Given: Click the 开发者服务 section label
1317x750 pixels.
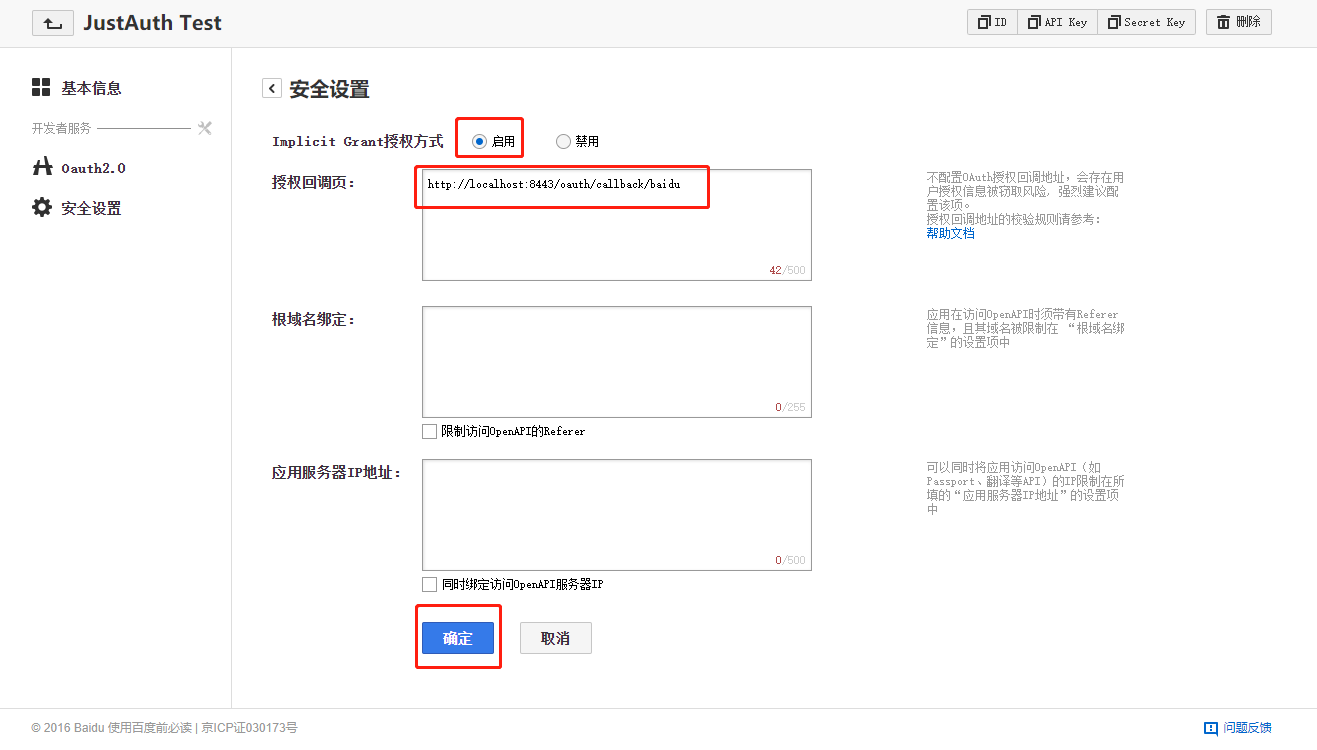Looking at the screenshot, I should (x=61, y=128).
